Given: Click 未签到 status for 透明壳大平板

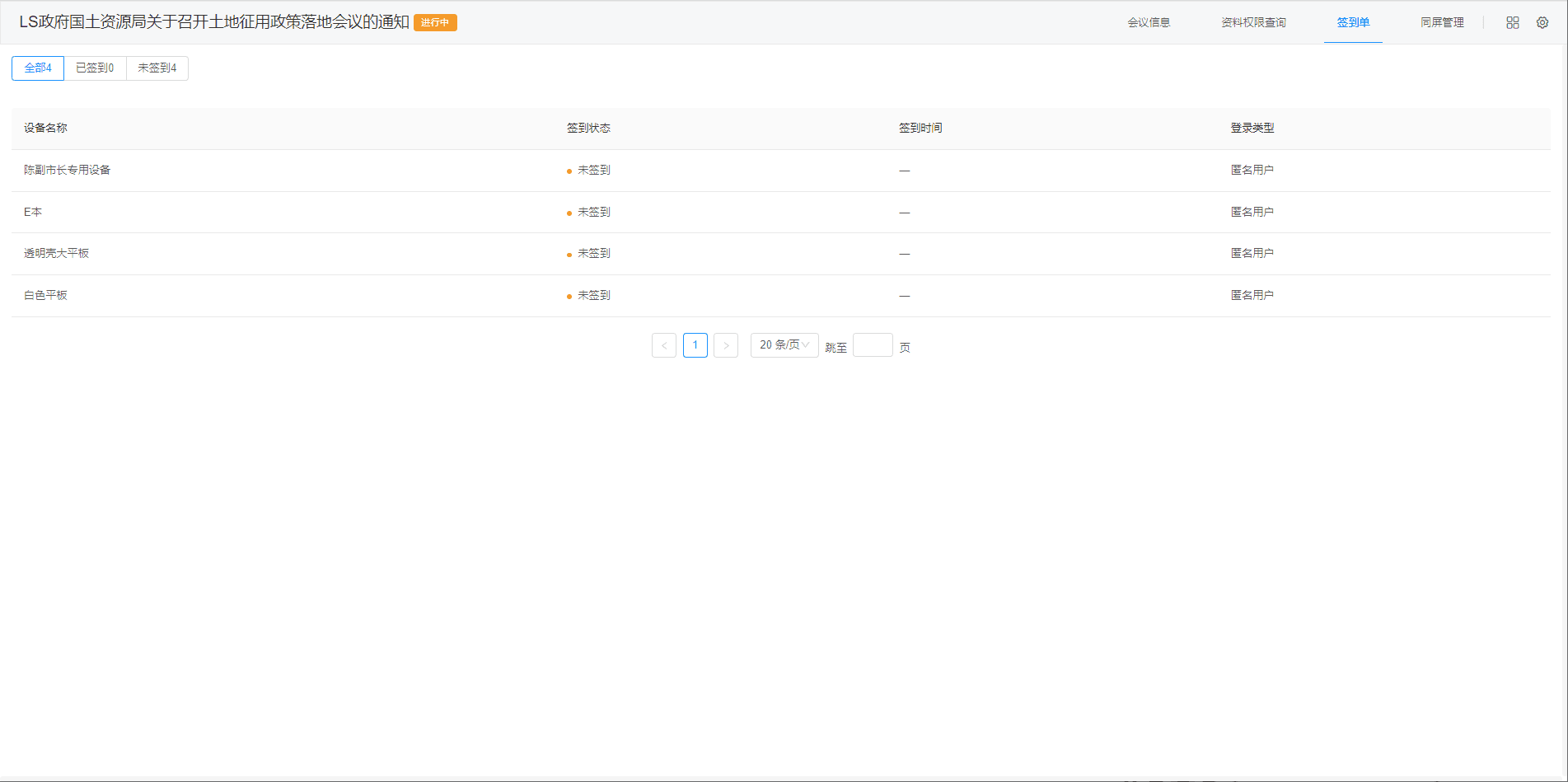Looking at the screenshot, I should pos(593,254).
